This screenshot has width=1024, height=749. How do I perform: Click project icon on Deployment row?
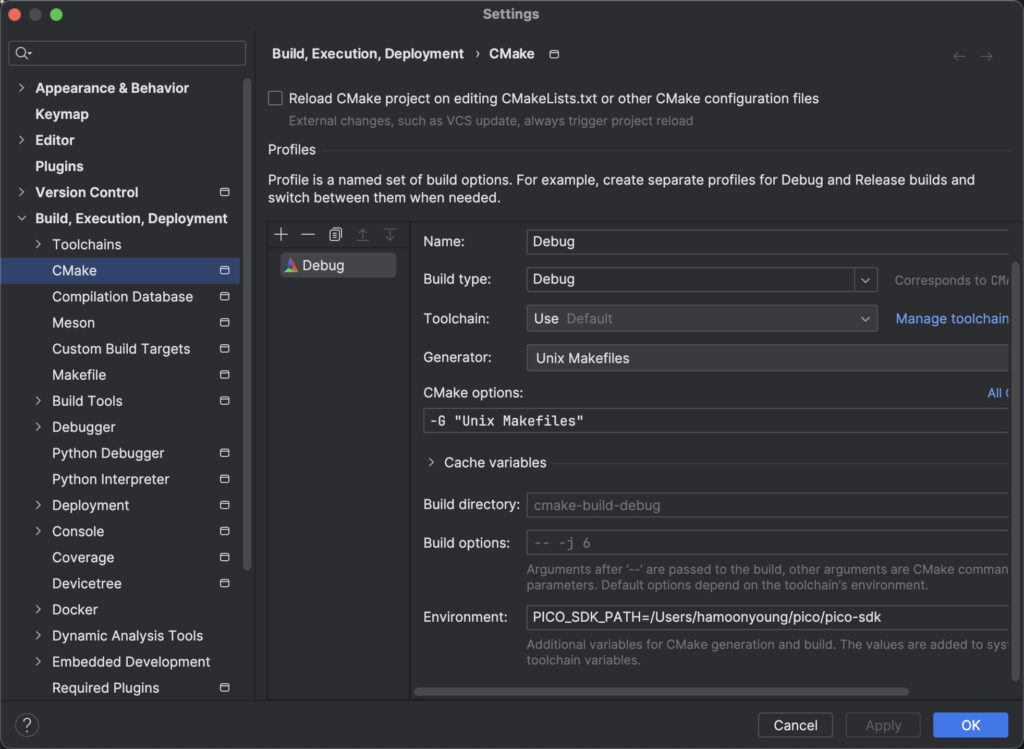pyautogui.click(x=225, y=505)
